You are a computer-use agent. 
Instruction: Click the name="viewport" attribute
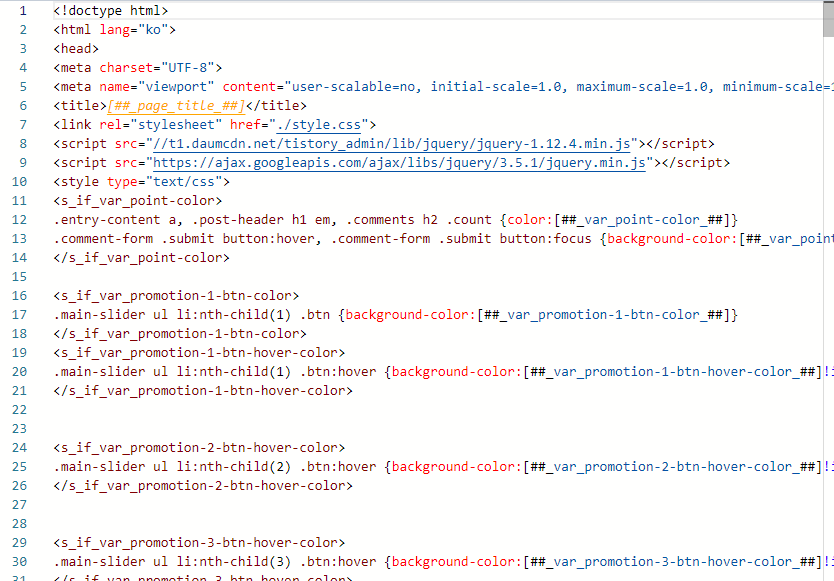click(x=157, y=87)
